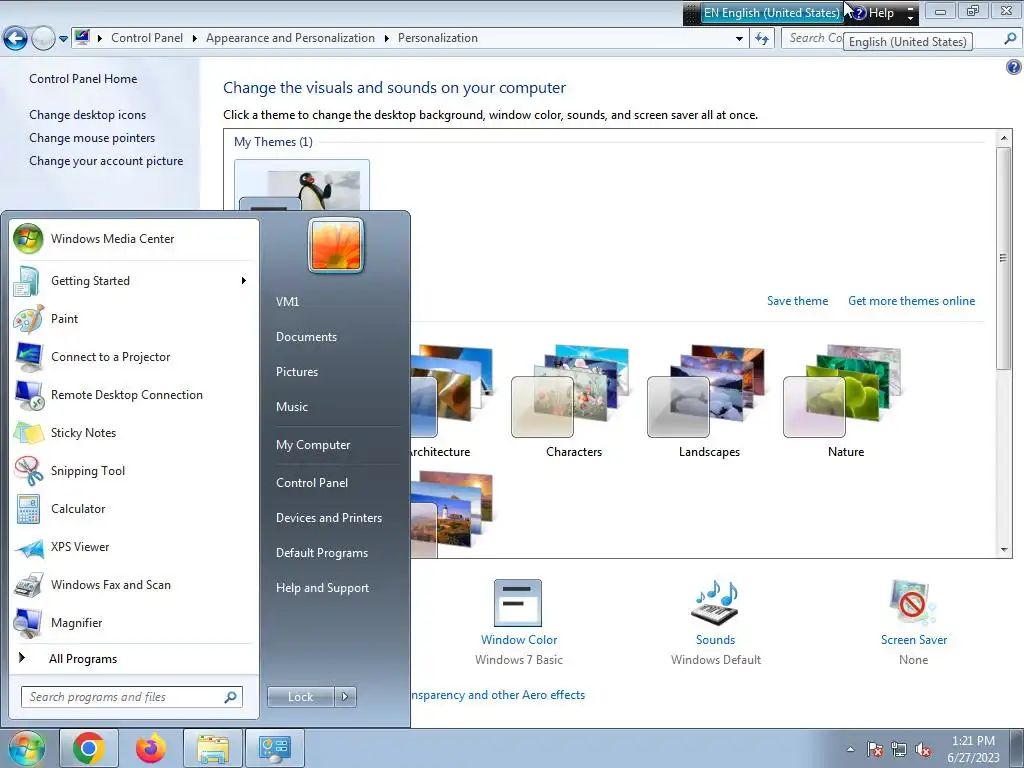The image size is (1024, 768).
Task: Select the Nature theme
Action: (846, 400)
